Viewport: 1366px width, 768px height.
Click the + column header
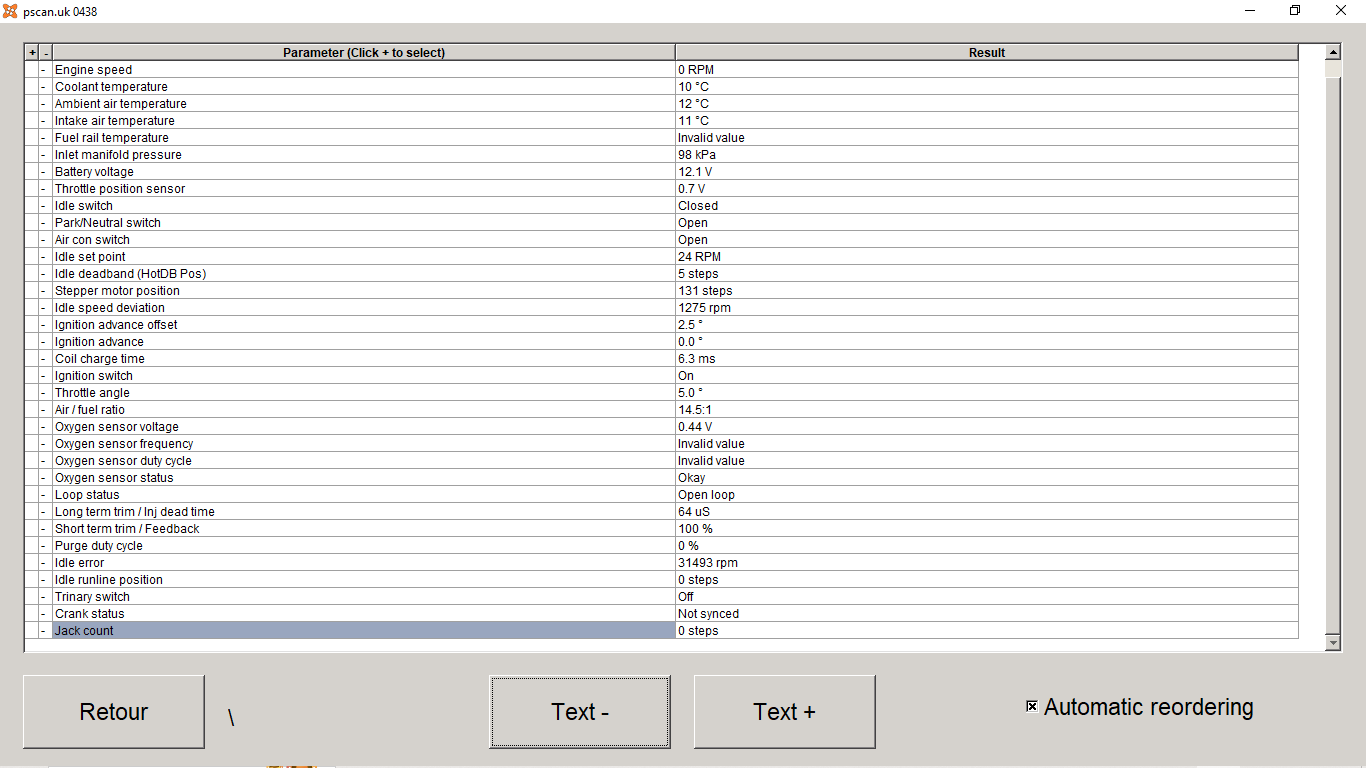32,53
